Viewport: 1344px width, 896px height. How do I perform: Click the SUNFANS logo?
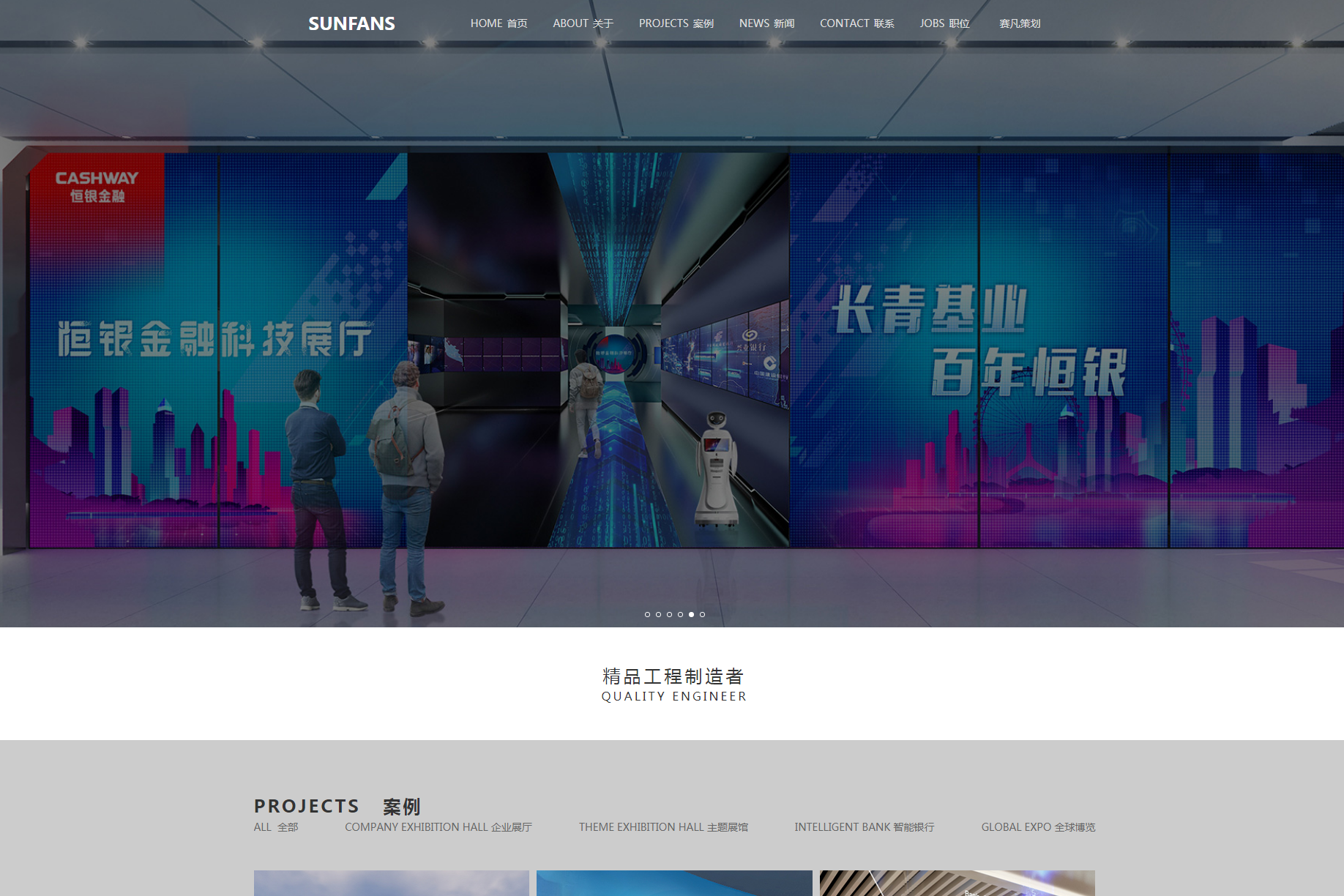pyautogui.click(x=351, y=23)
